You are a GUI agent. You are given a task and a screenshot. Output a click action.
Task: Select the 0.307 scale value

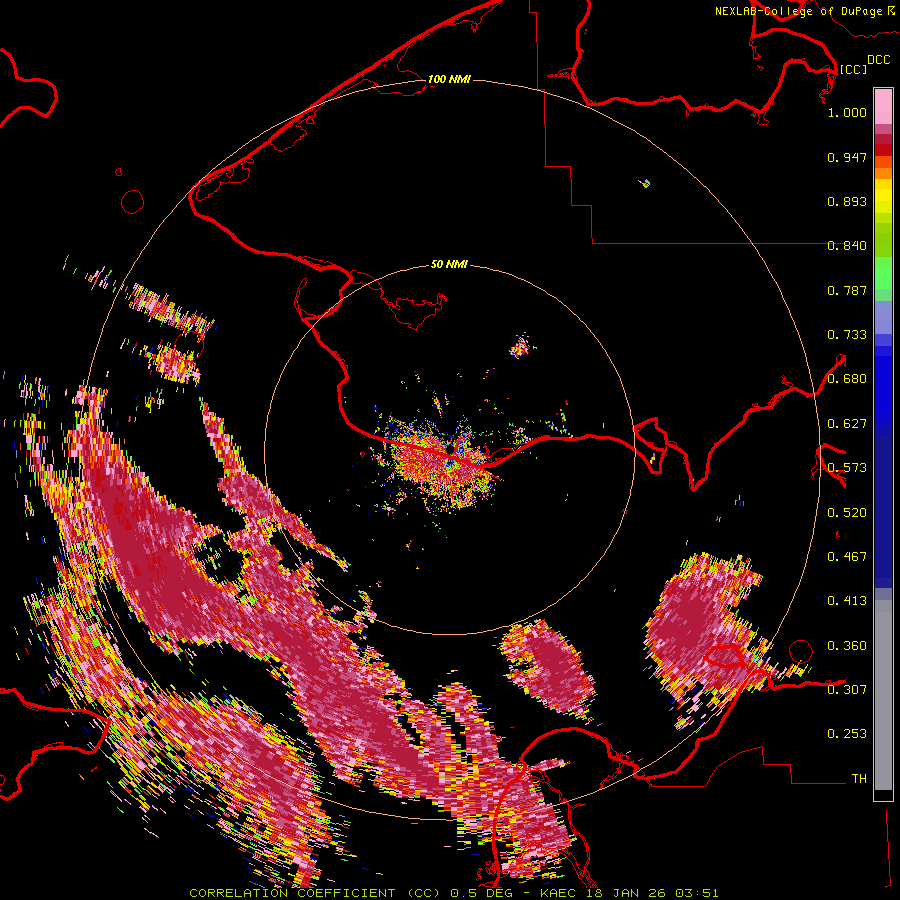(847, 690)
